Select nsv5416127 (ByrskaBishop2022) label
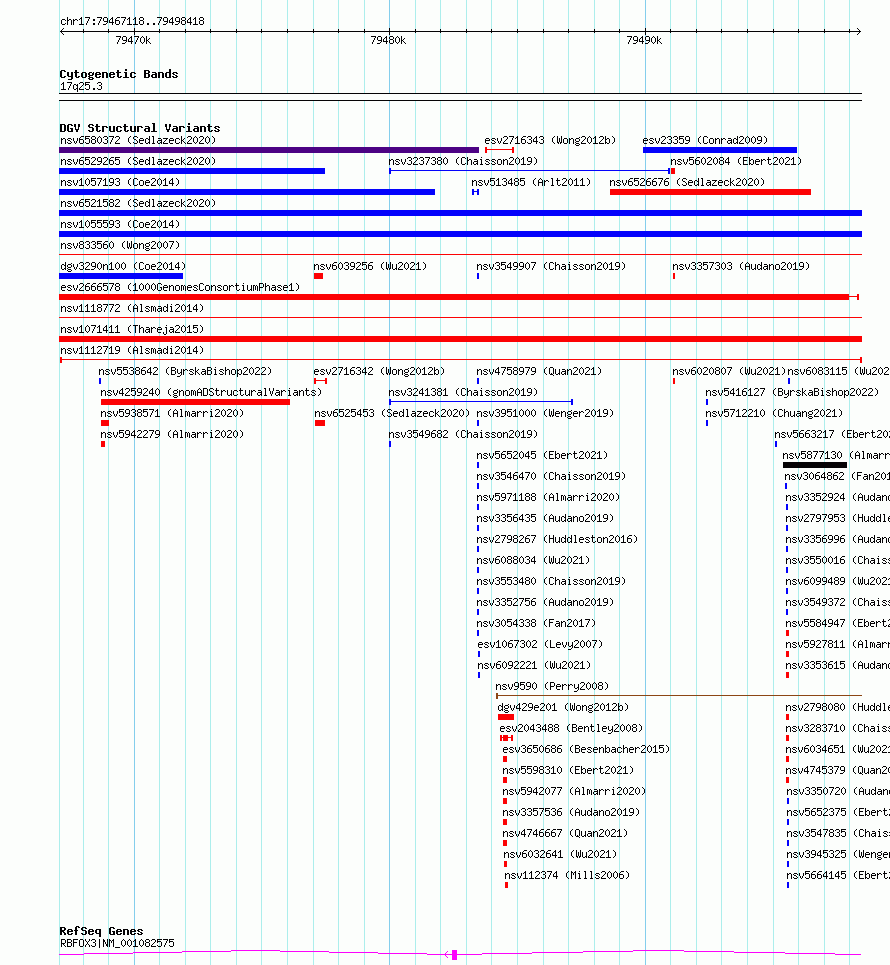The width and height of the screenshot is (890, 965). tap(792, 392)
